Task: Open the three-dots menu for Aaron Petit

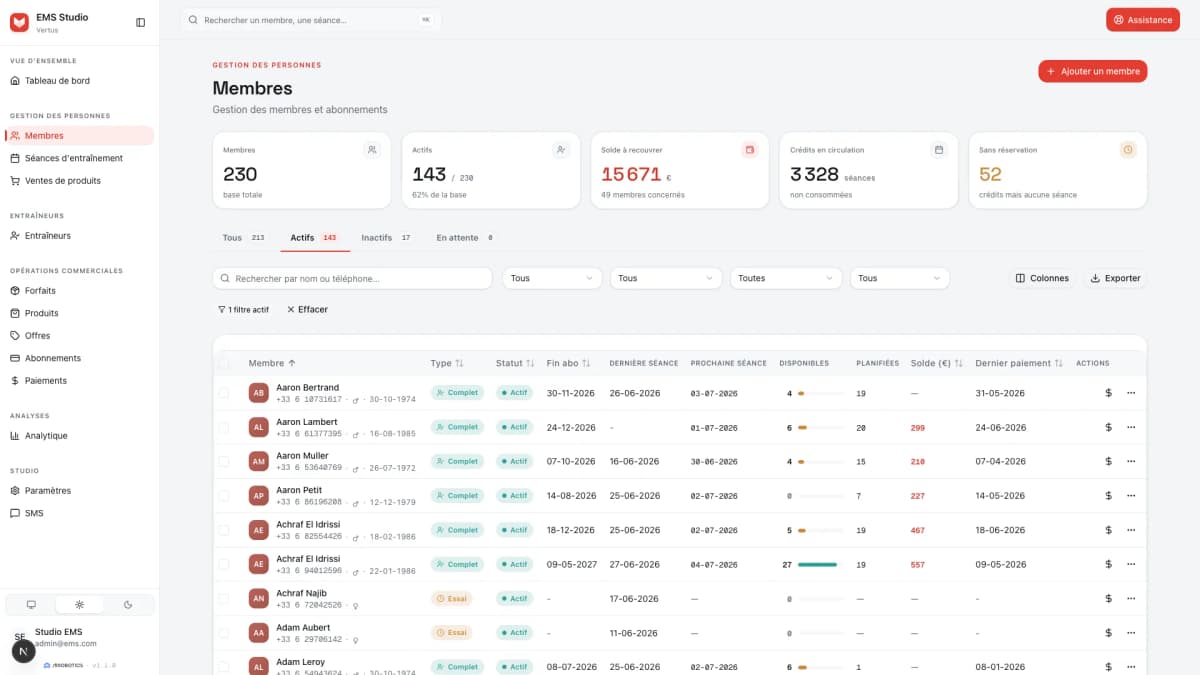Action: (x=1131, y=495)
